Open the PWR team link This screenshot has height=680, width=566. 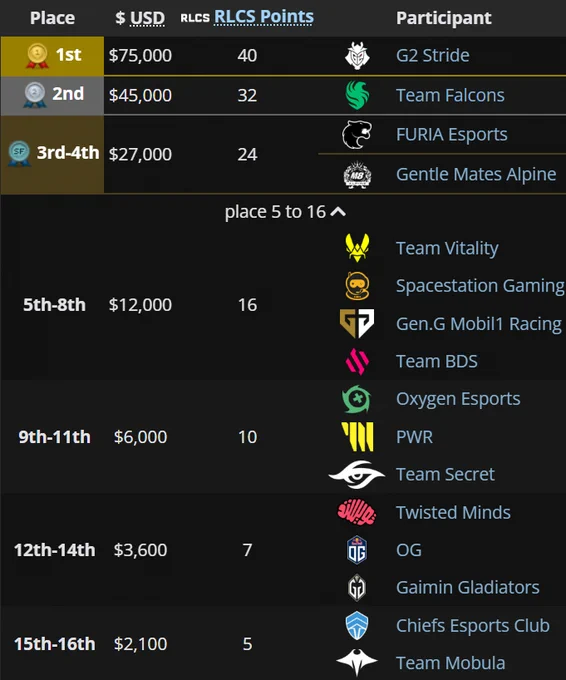pos(414,437)
